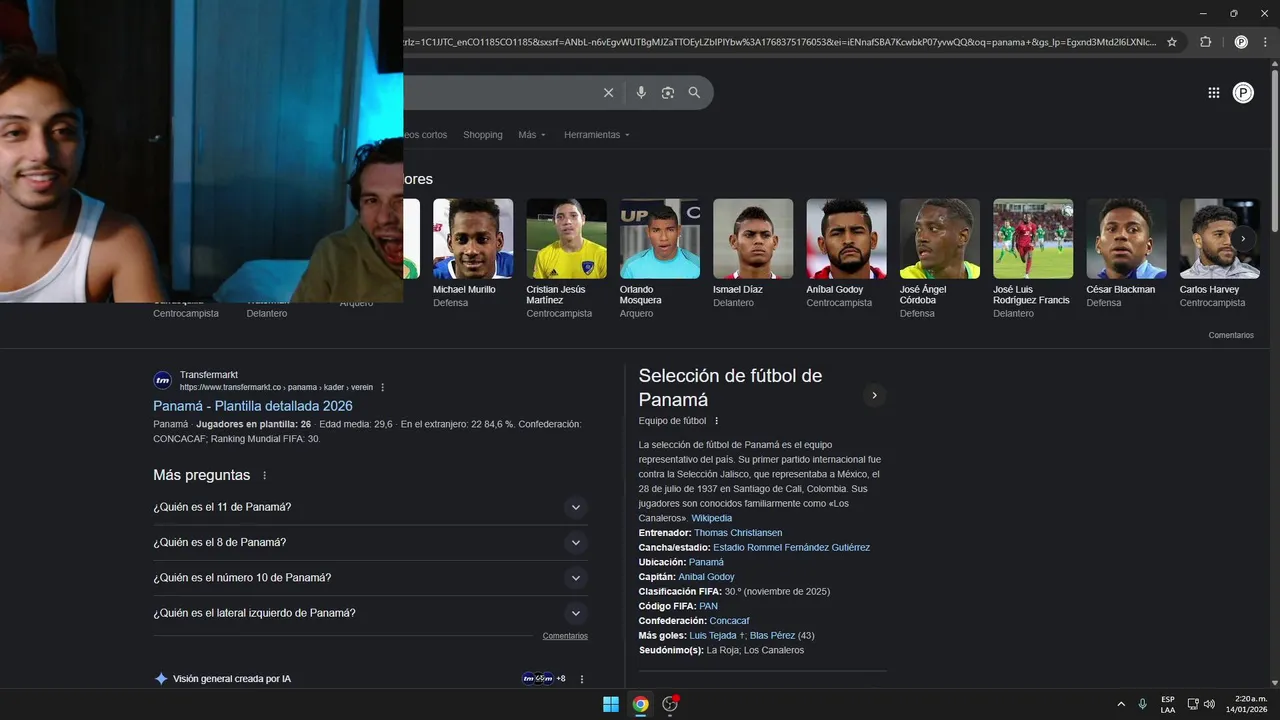This screenshot has height=720, width=1280.
Task: Open the Transfermarkt URL breadcrumb
Action: 276,387
